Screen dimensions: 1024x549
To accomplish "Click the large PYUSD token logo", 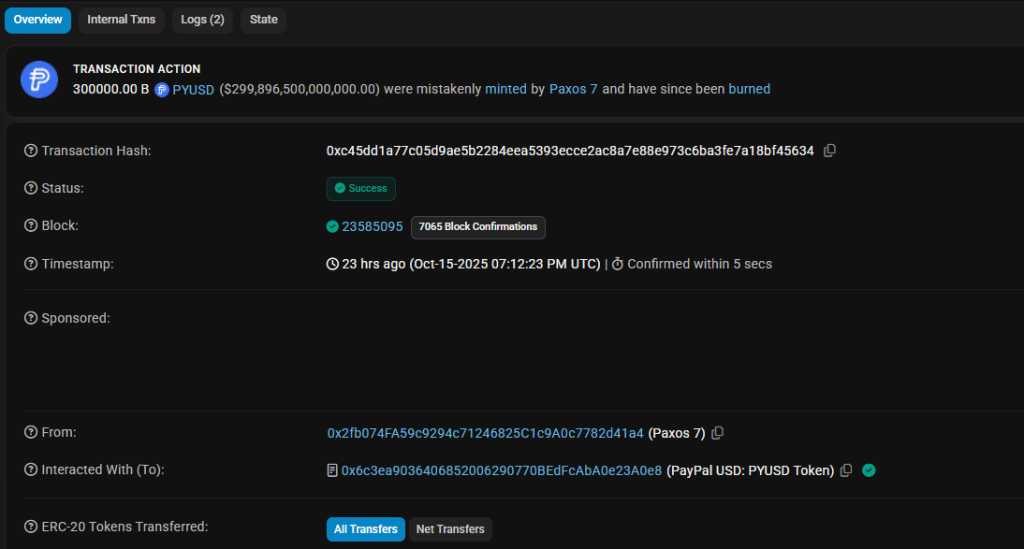I will point(39,79).
